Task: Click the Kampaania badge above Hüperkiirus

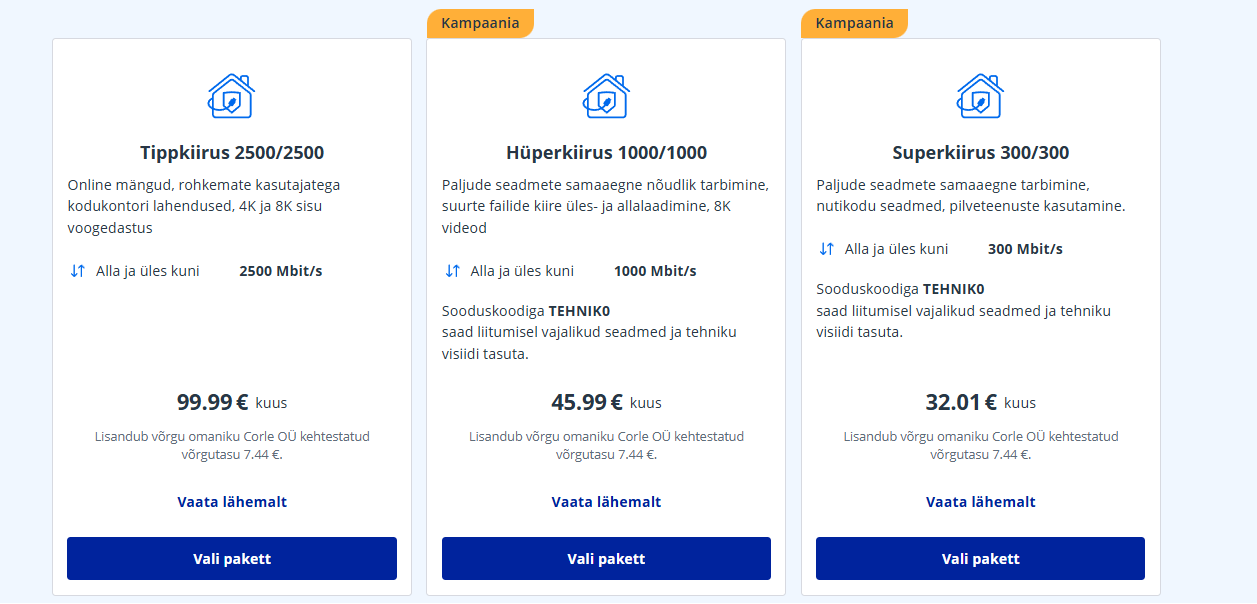Action: click(x=480, y=23)
